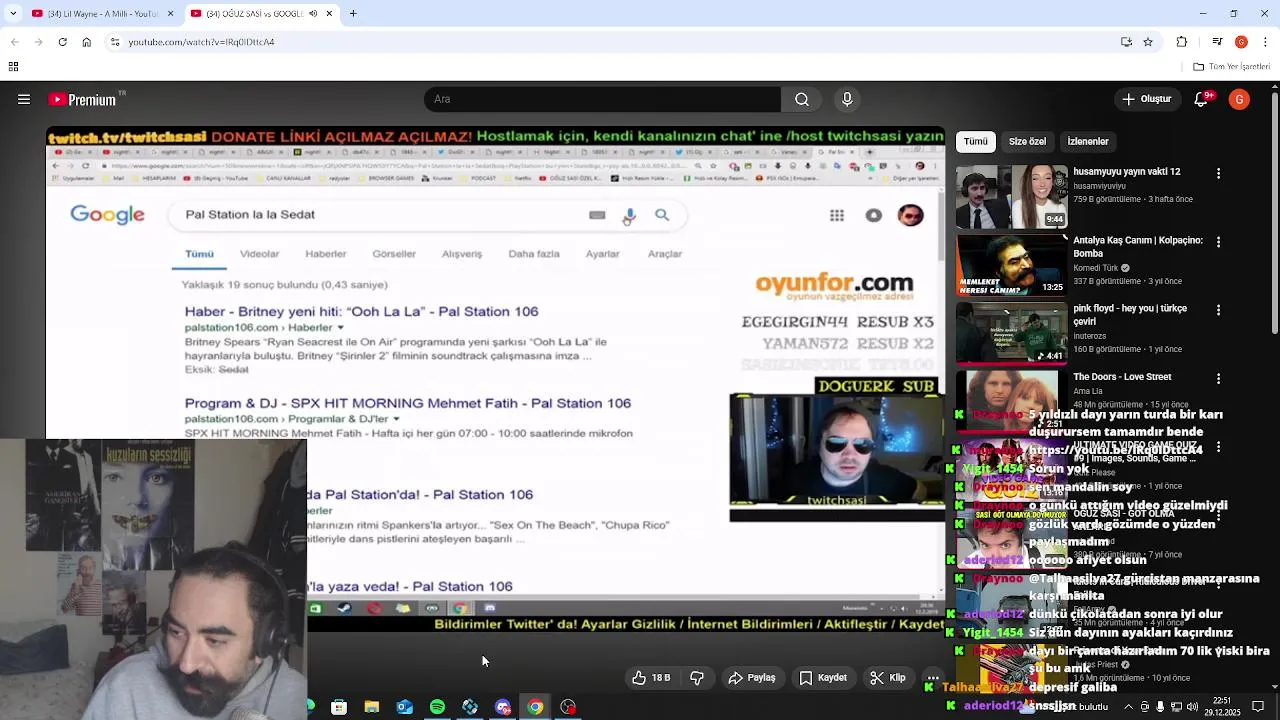Image resolution: width=1280 pixels, height=720 pixels.
Task: Click the Chrome address bar URL
Action: pyautogui.click(x=201, y=42)
